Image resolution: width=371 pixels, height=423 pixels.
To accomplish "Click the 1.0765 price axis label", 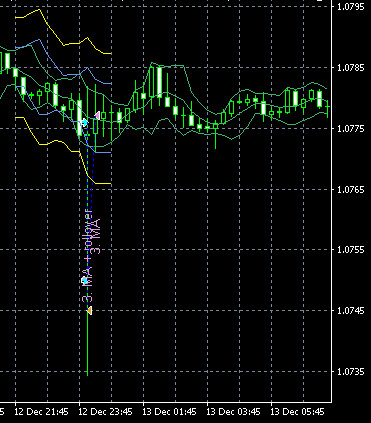I will [351, 190].
